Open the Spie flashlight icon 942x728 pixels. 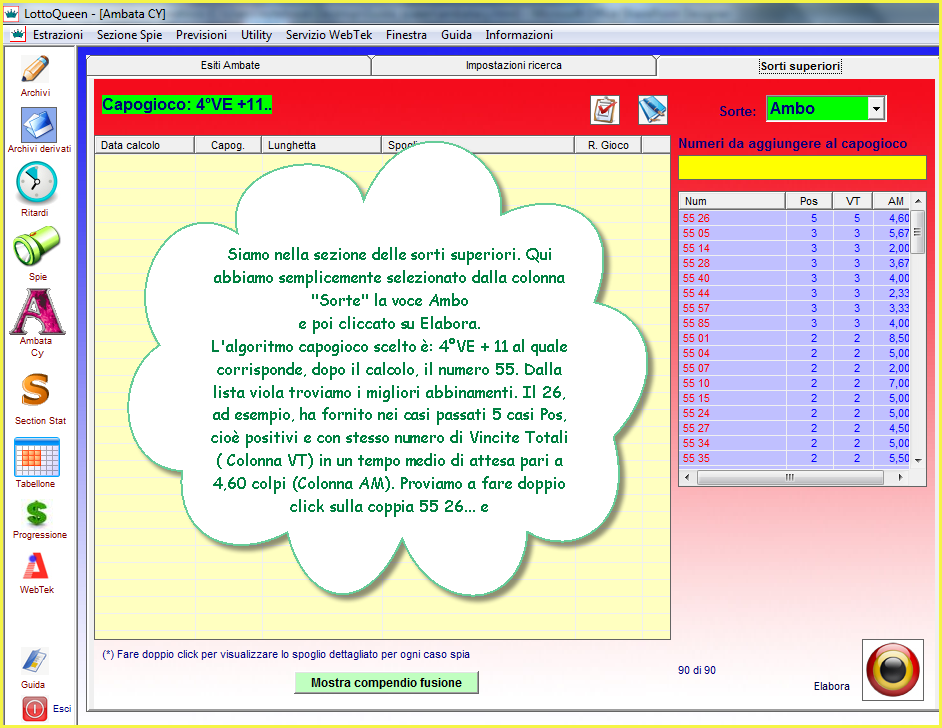(37, 246)
